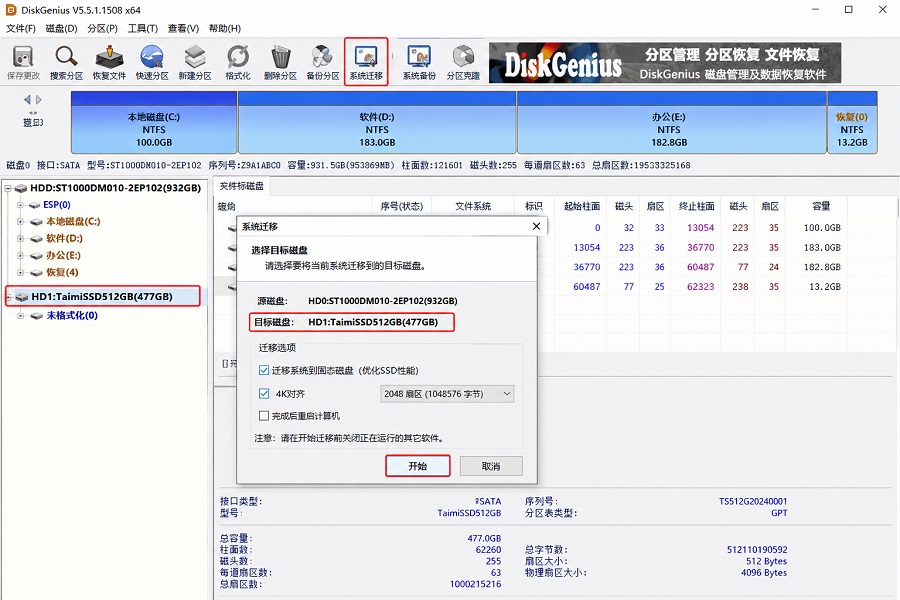Select 软件(D:) label in disk tree
The image size is (900, 600).
point(64,238)
